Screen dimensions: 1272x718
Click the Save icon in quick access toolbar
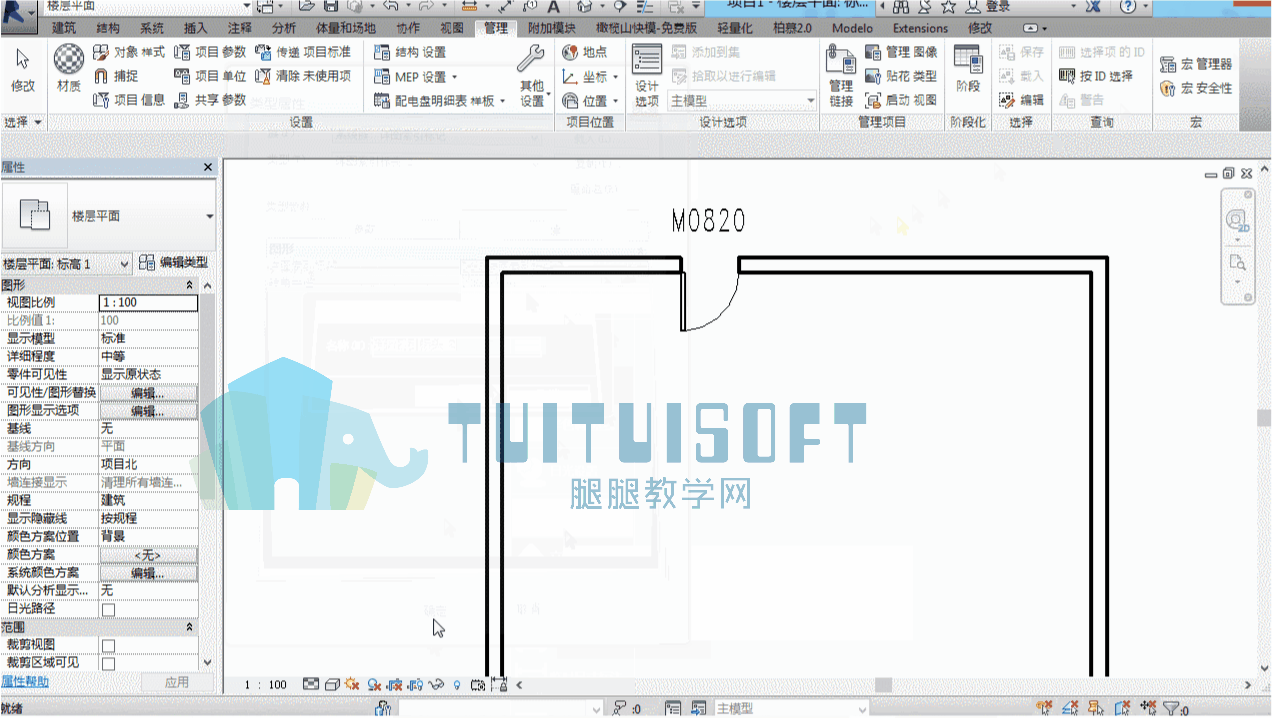pos(330,7)
